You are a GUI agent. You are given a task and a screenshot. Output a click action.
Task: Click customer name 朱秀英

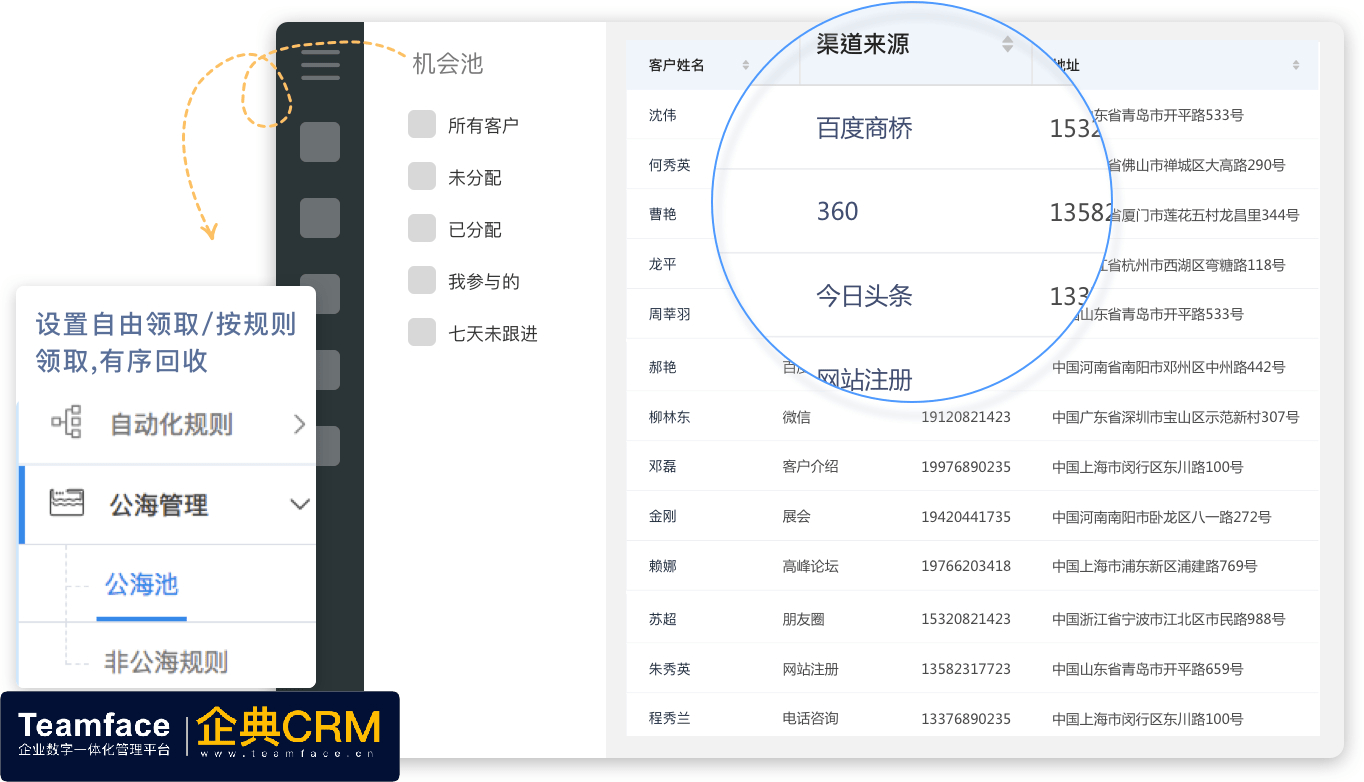(670, 669)
